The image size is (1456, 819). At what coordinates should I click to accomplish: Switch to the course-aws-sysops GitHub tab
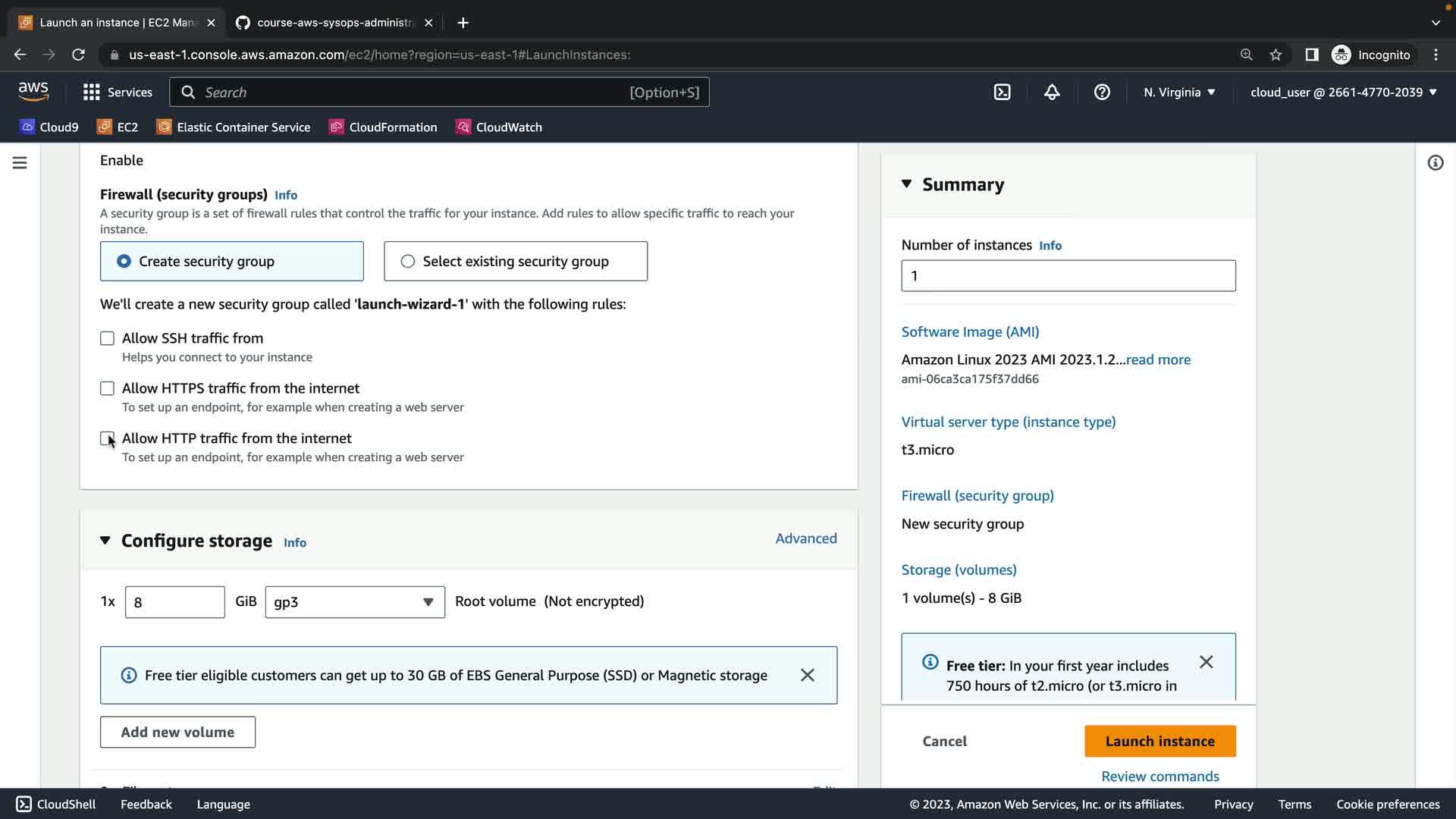tap(334, 23)
